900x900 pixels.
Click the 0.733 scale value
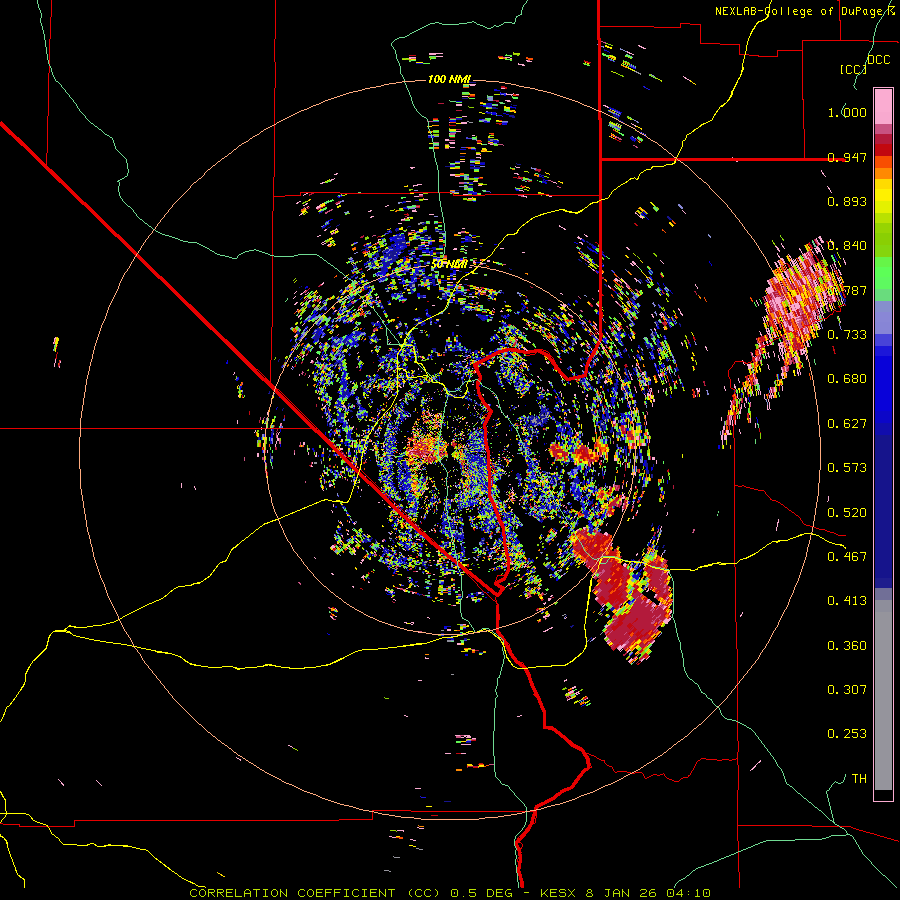pyautogui.click(x=847, y=334)
